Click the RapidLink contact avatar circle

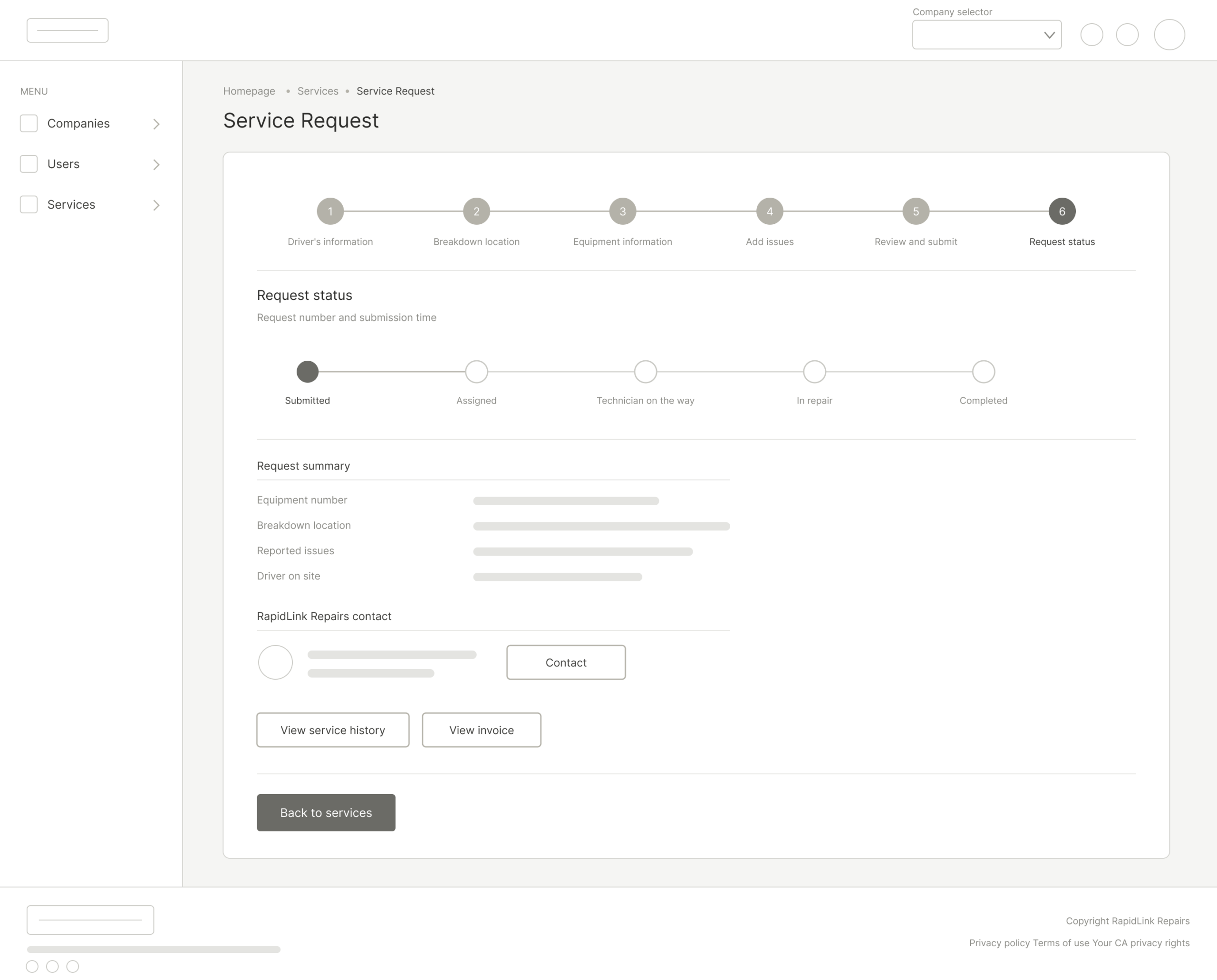click(275, 662)
